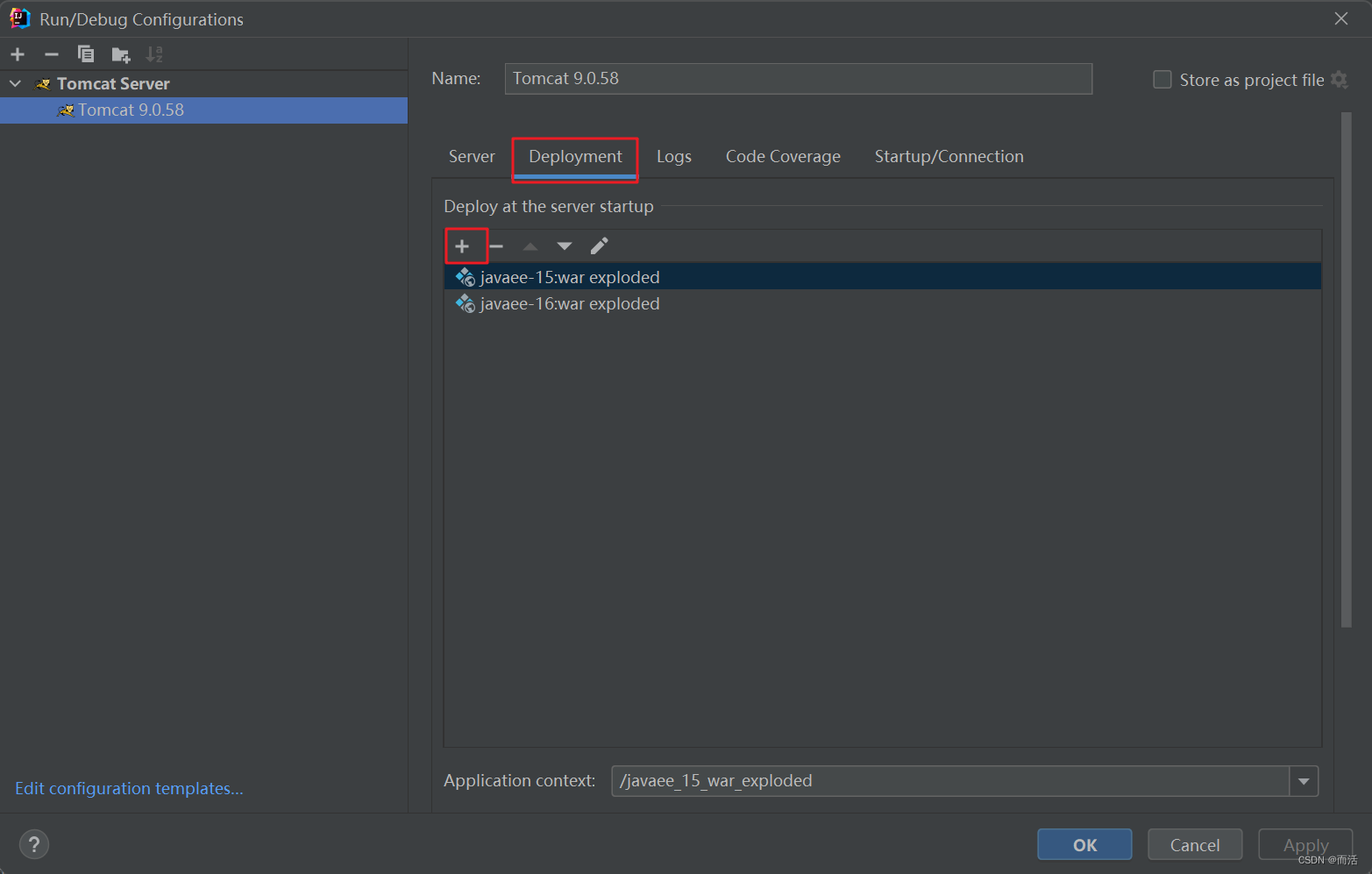Click the Apply button

pos(1305,845)
